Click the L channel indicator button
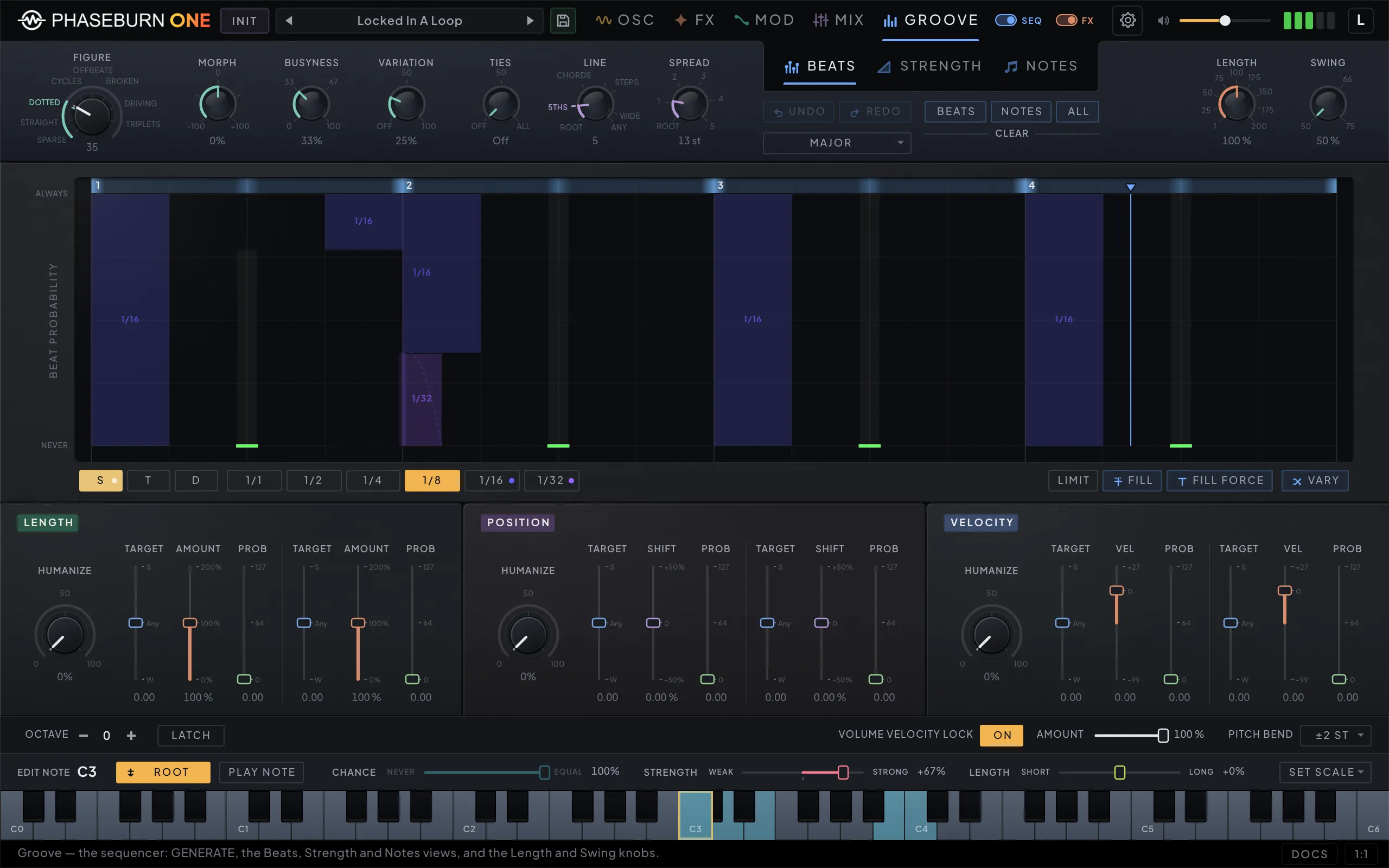The width and height of the screenshot is (1389, 868). [1360, 21]
